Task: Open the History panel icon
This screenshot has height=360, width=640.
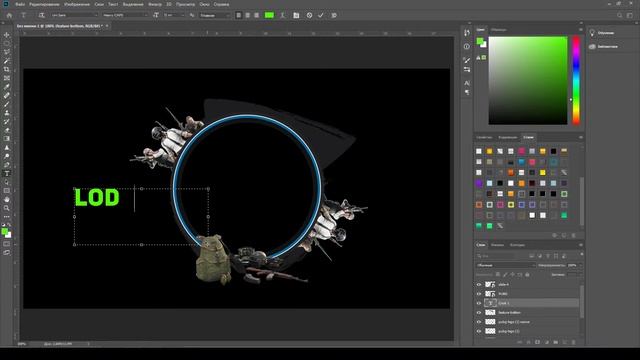Action: [467, 33]
